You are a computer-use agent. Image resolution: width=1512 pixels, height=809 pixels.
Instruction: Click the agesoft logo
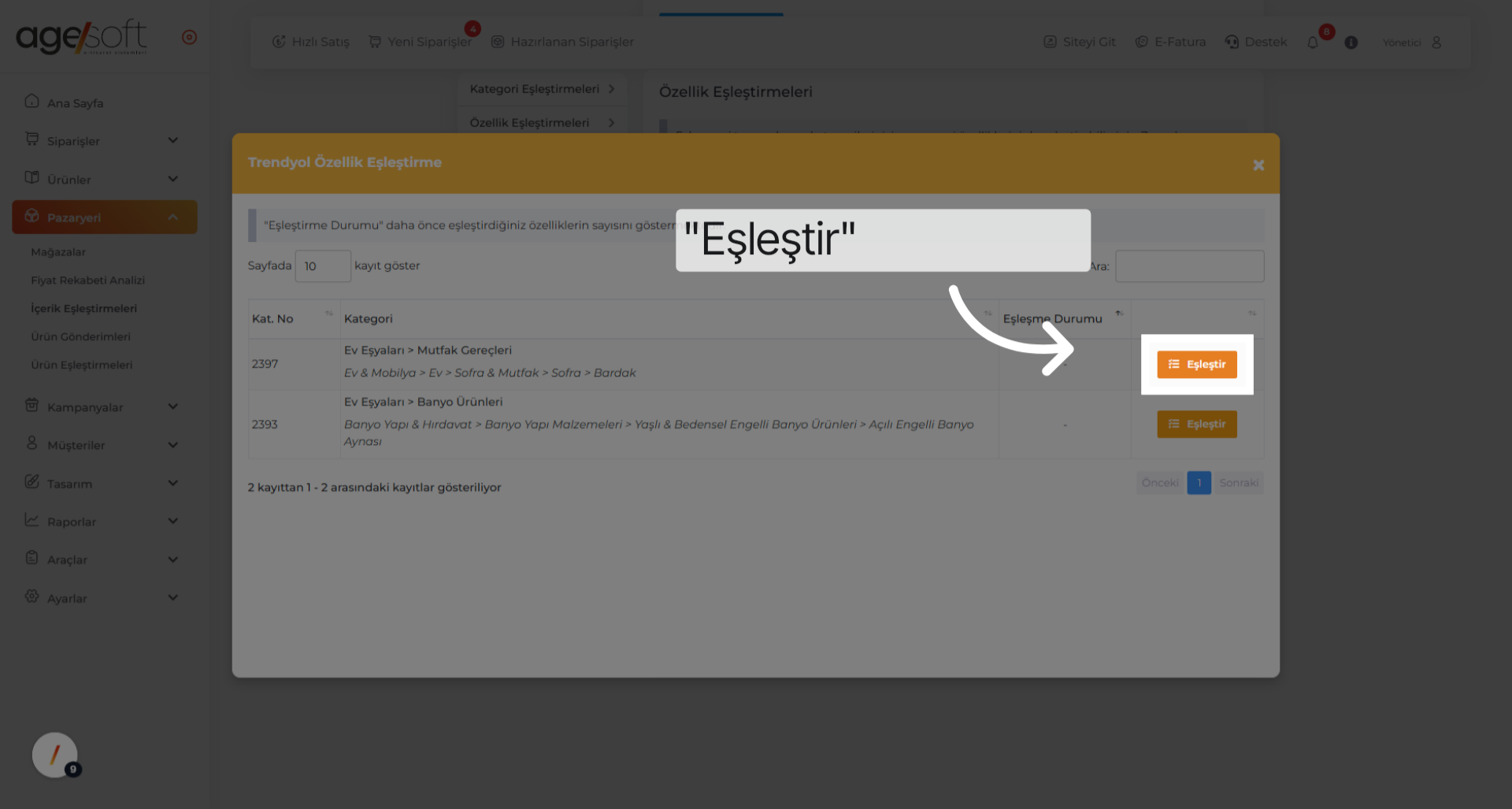[x=81, y=36]
